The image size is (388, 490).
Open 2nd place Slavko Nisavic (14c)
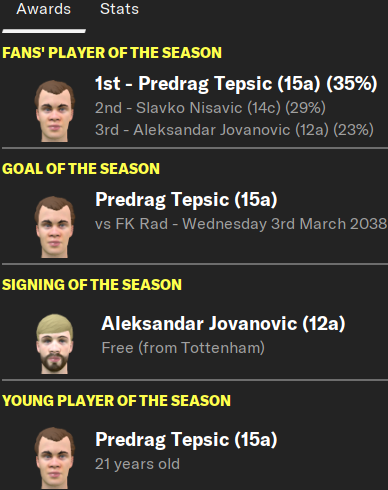[210, 108]
